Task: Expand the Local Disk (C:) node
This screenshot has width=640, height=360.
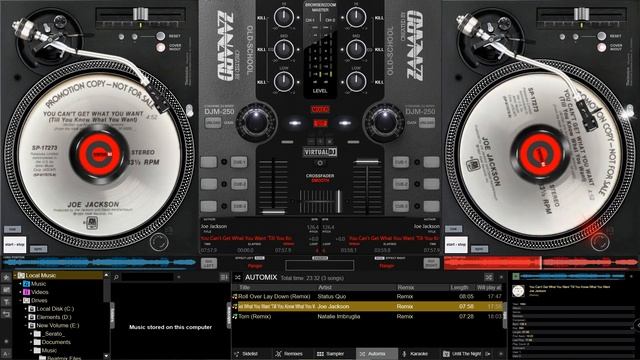Action: (26, 309)
